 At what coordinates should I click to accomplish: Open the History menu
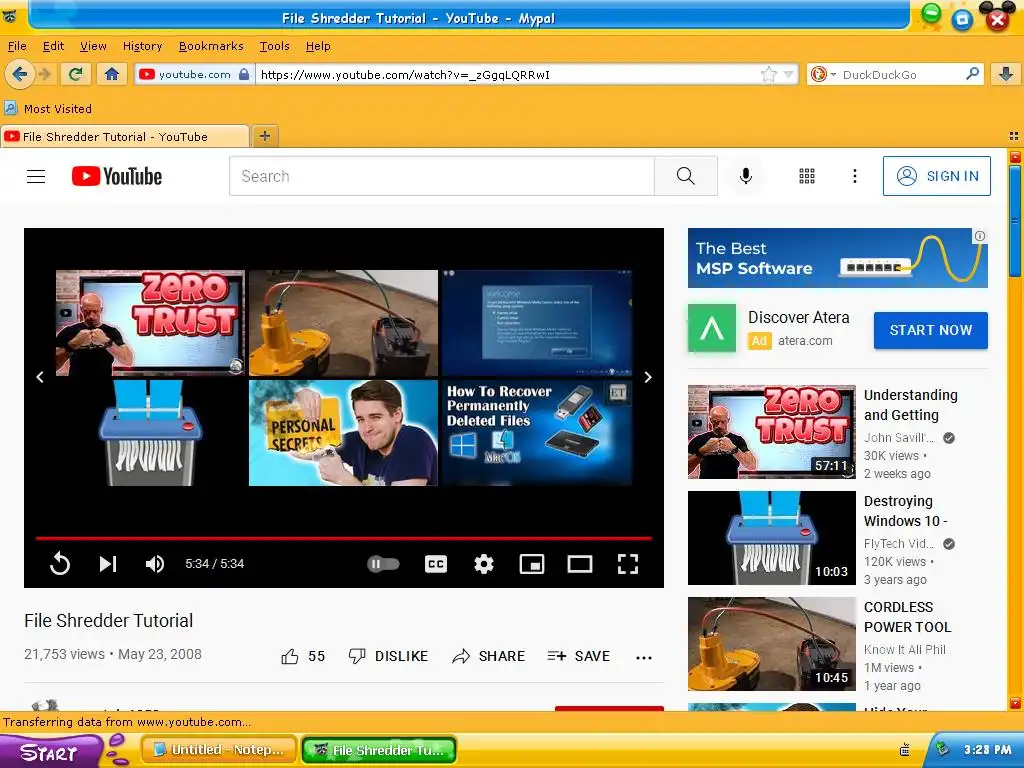142,46
